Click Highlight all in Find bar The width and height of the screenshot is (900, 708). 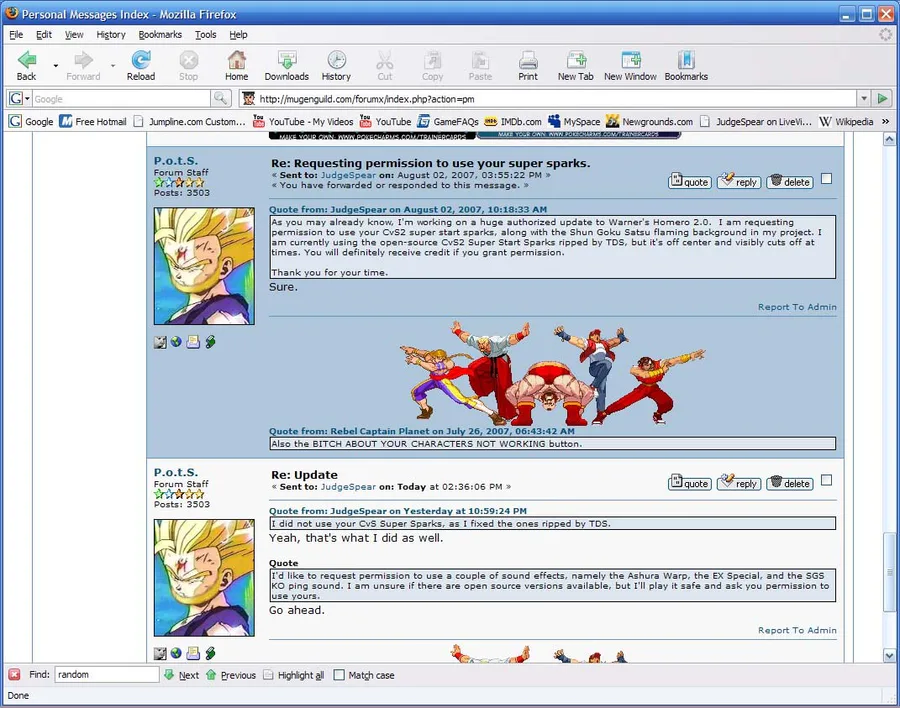[x=294, y=675]
